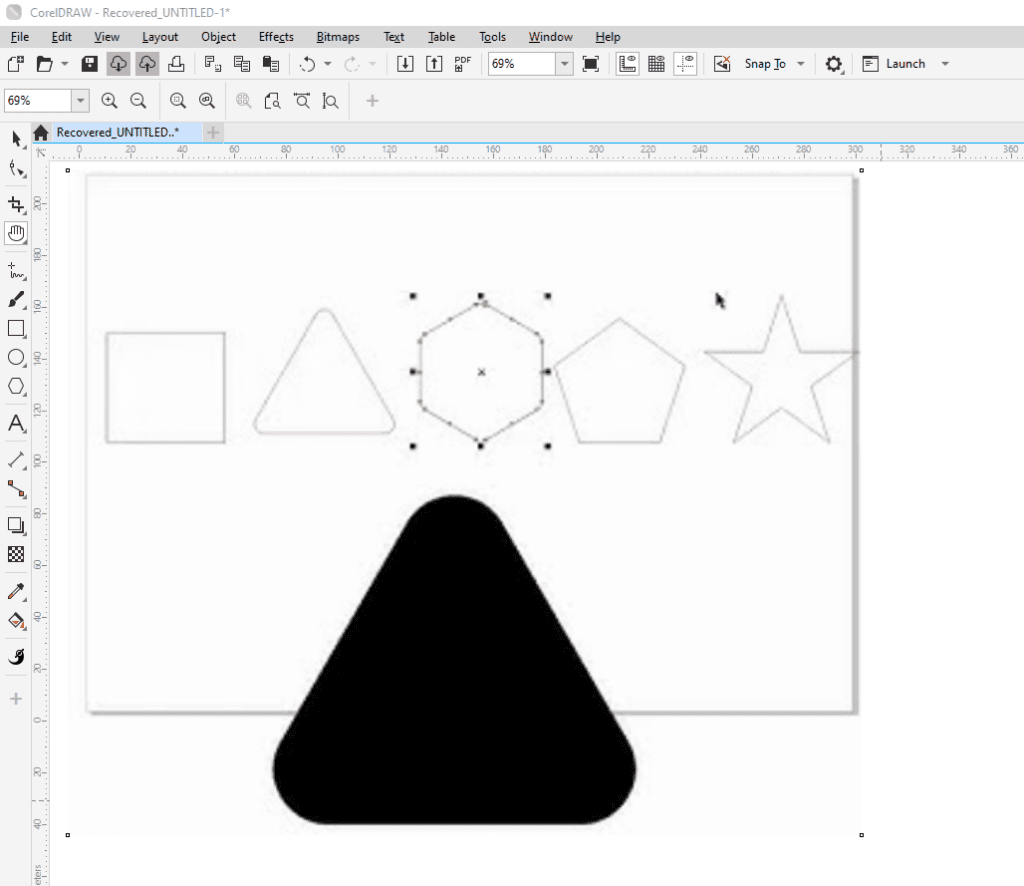Toggle the guidelines display button

coord(687,63)
